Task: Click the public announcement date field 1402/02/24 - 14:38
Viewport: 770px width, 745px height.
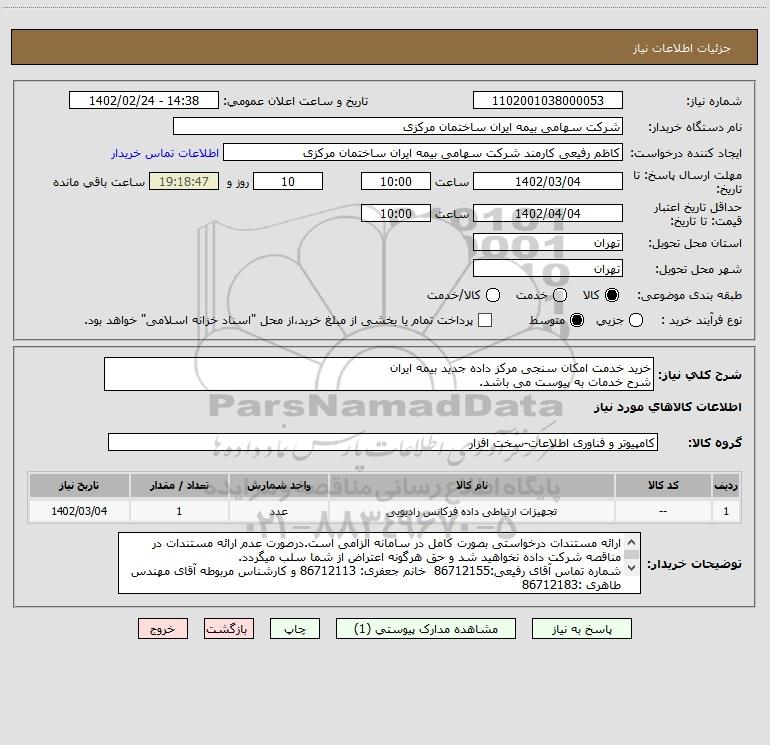Action: [144, 101]
